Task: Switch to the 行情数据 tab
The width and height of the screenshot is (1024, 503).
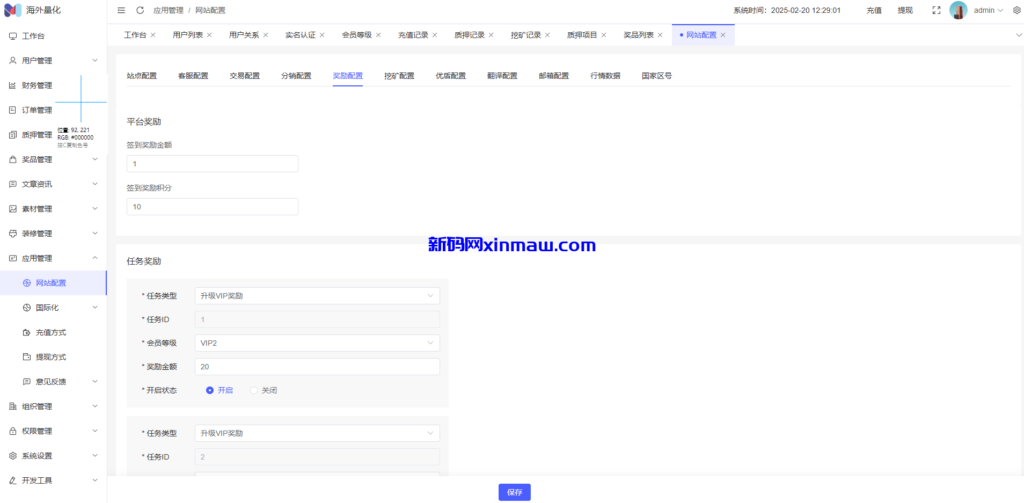Action: coord(605,76)
